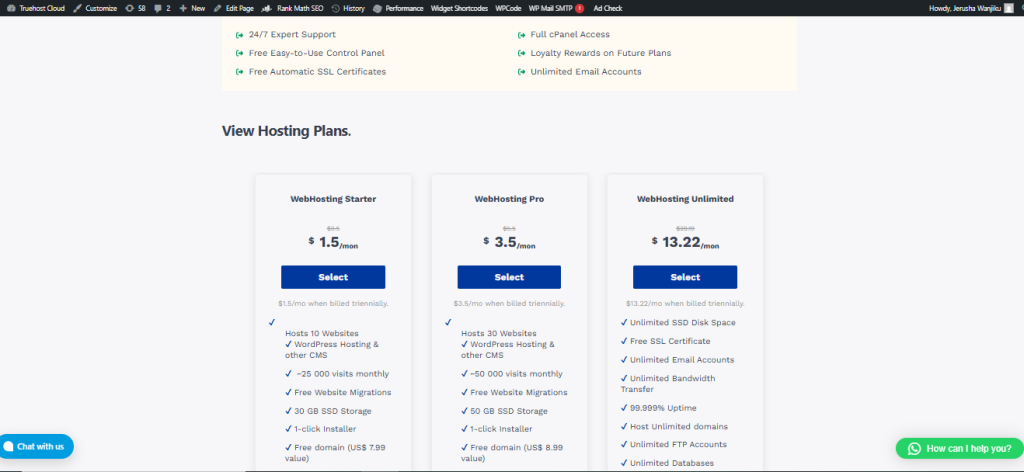Click Free Automatic SSL Certificates feature
The image size is (1024, 472).
tap(317, 72)
